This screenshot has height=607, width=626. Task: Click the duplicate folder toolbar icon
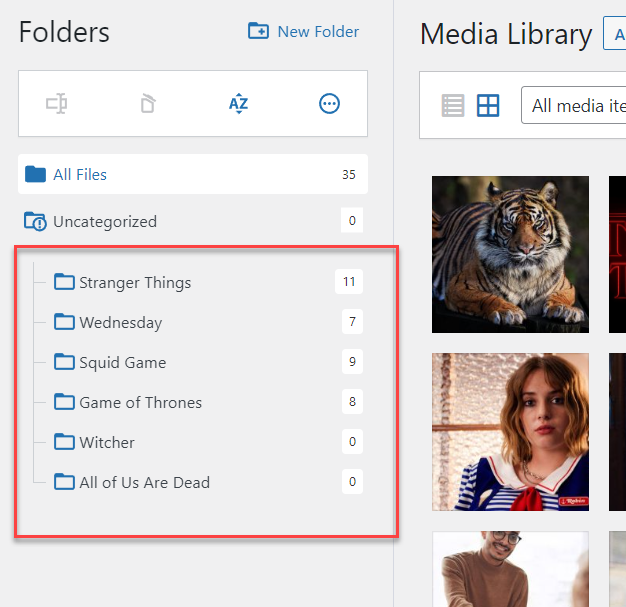[148, 103]
